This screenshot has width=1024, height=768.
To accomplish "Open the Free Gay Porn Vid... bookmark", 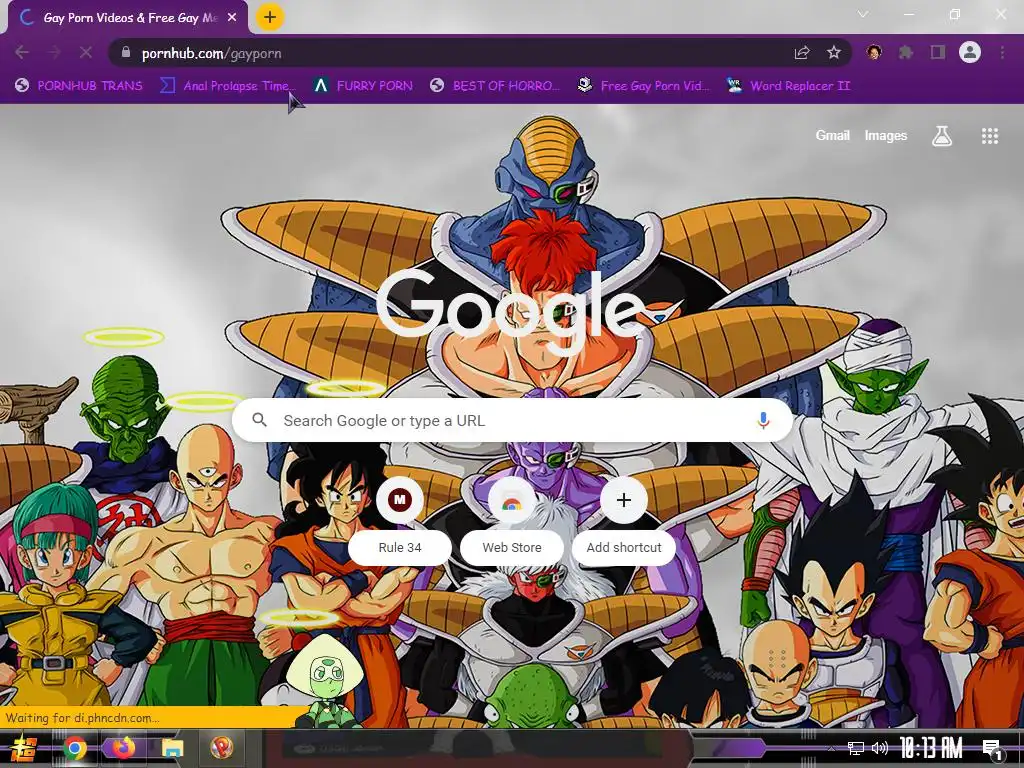I will coord(643,86).
